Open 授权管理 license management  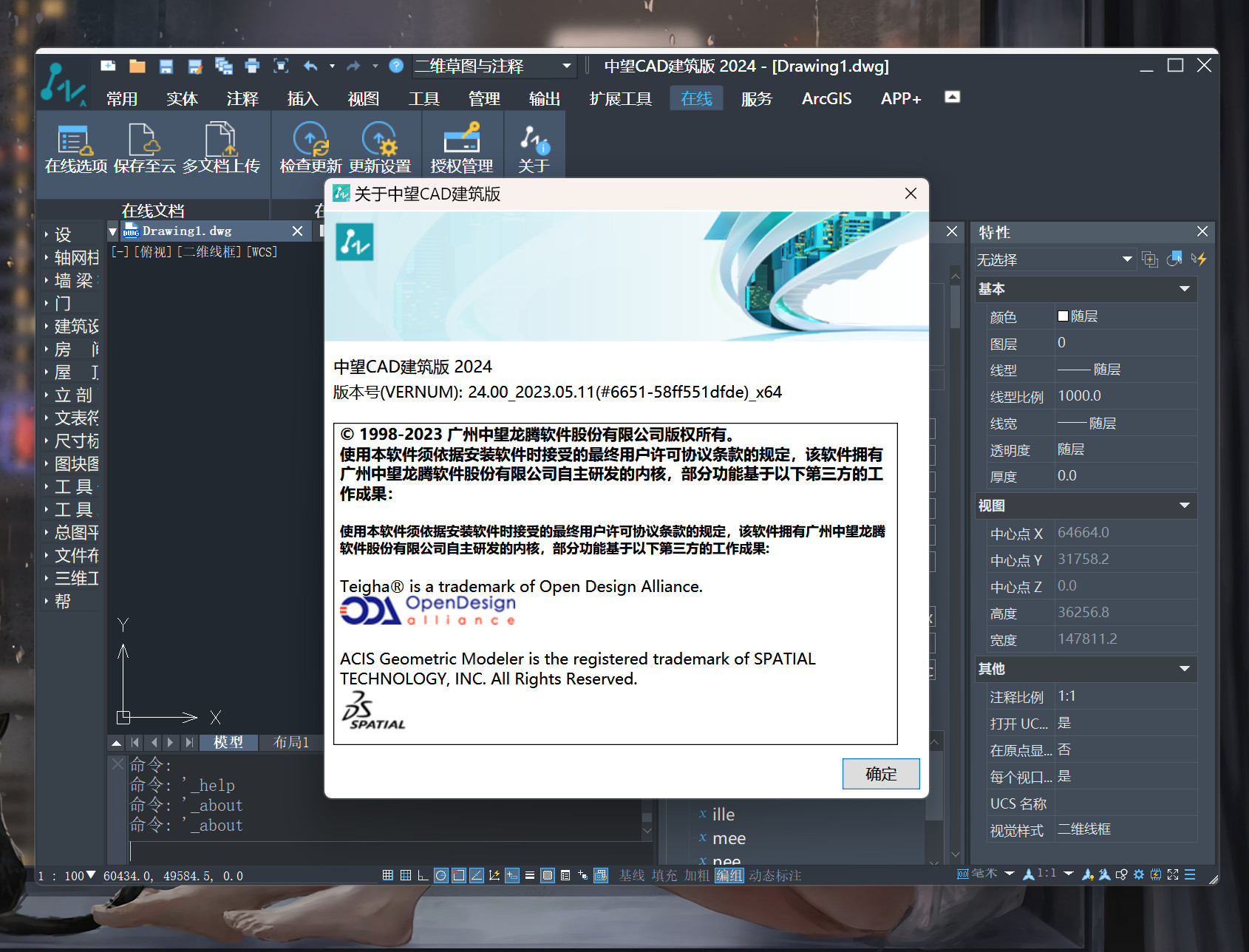[462, 149]
